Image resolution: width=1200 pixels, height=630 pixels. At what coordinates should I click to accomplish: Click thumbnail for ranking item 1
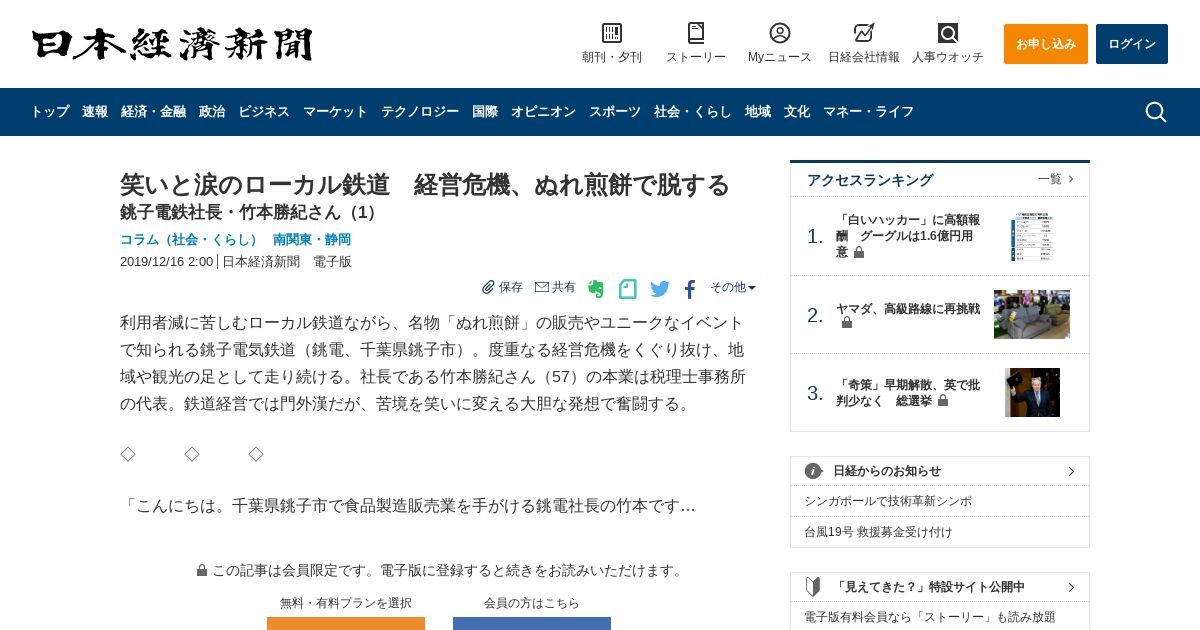tap(1032, 236)
